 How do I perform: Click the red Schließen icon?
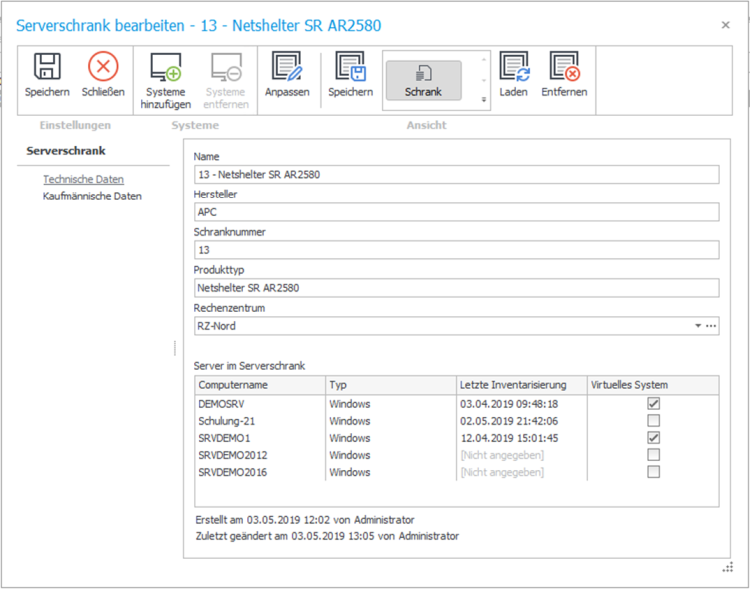[103, 69]
